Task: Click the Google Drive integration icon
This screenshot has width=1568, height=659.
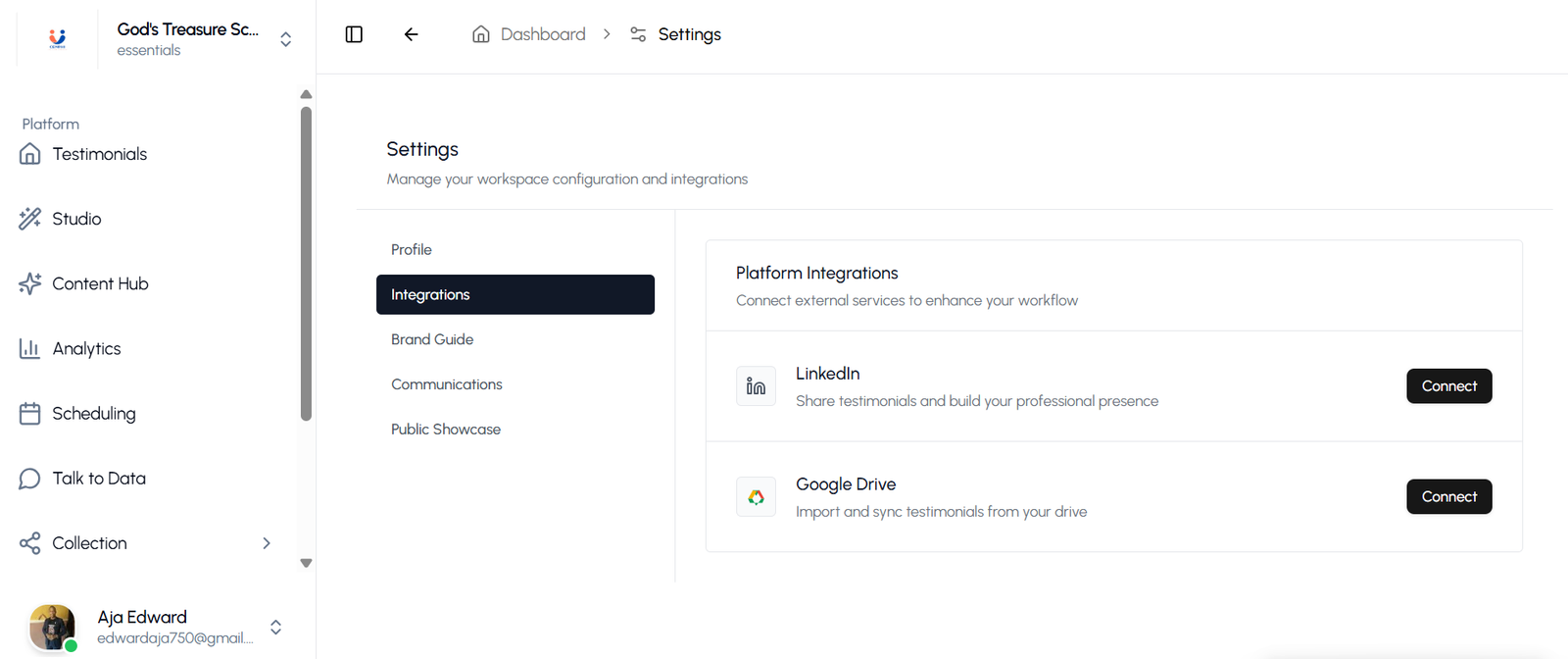Action: point(756,497)
